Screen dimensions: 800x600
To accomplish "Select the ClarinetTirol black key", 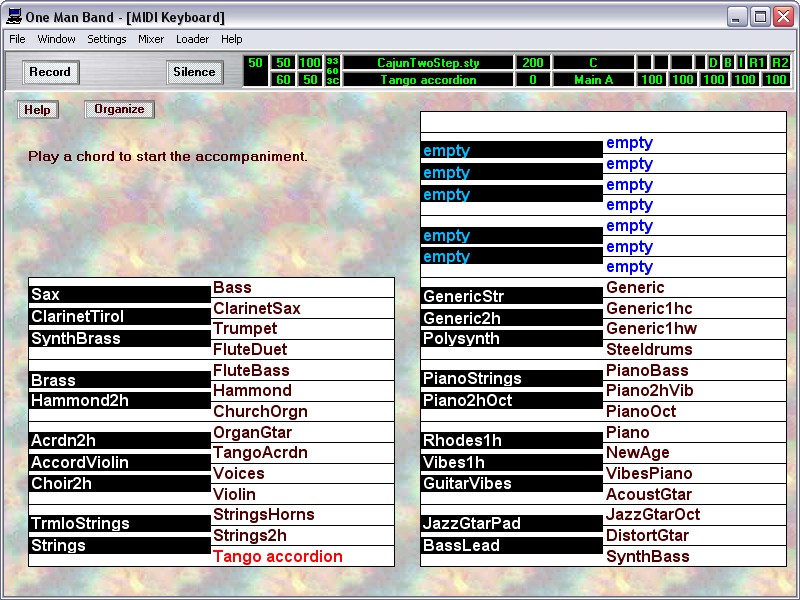I will pos(119,316).
